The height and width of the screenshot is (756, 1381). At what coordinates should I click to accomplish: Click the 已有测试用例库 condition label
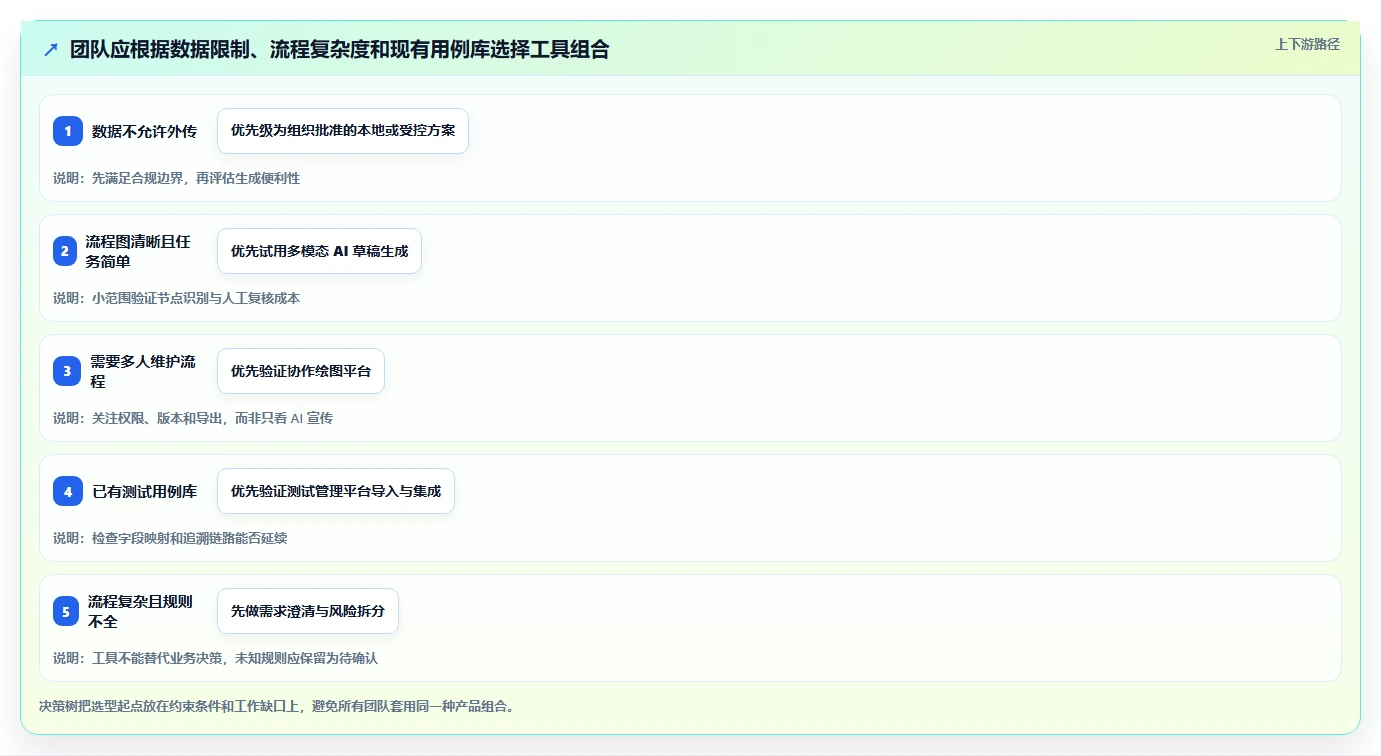[144, 491]
